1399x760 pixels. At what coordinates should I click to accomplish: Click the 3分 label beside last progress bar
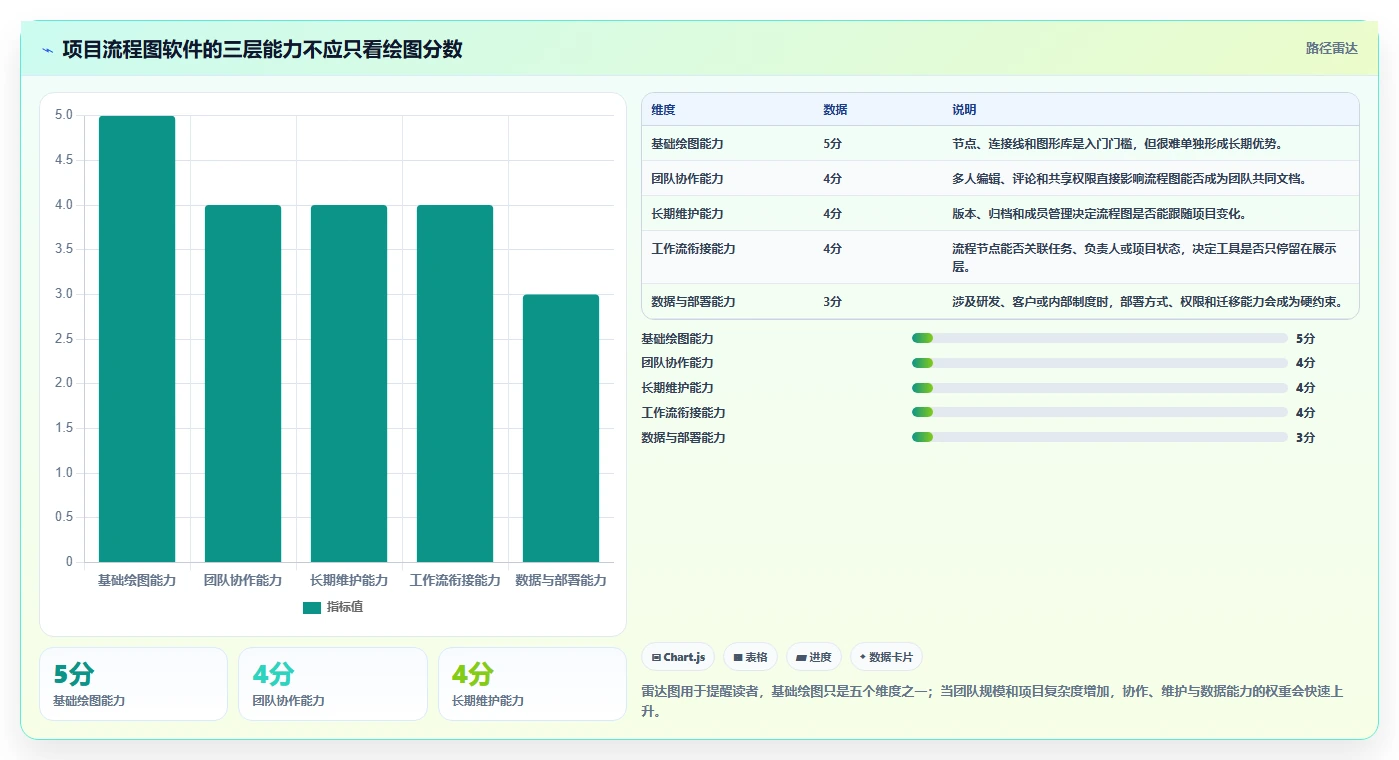(x=1305, y=438)
